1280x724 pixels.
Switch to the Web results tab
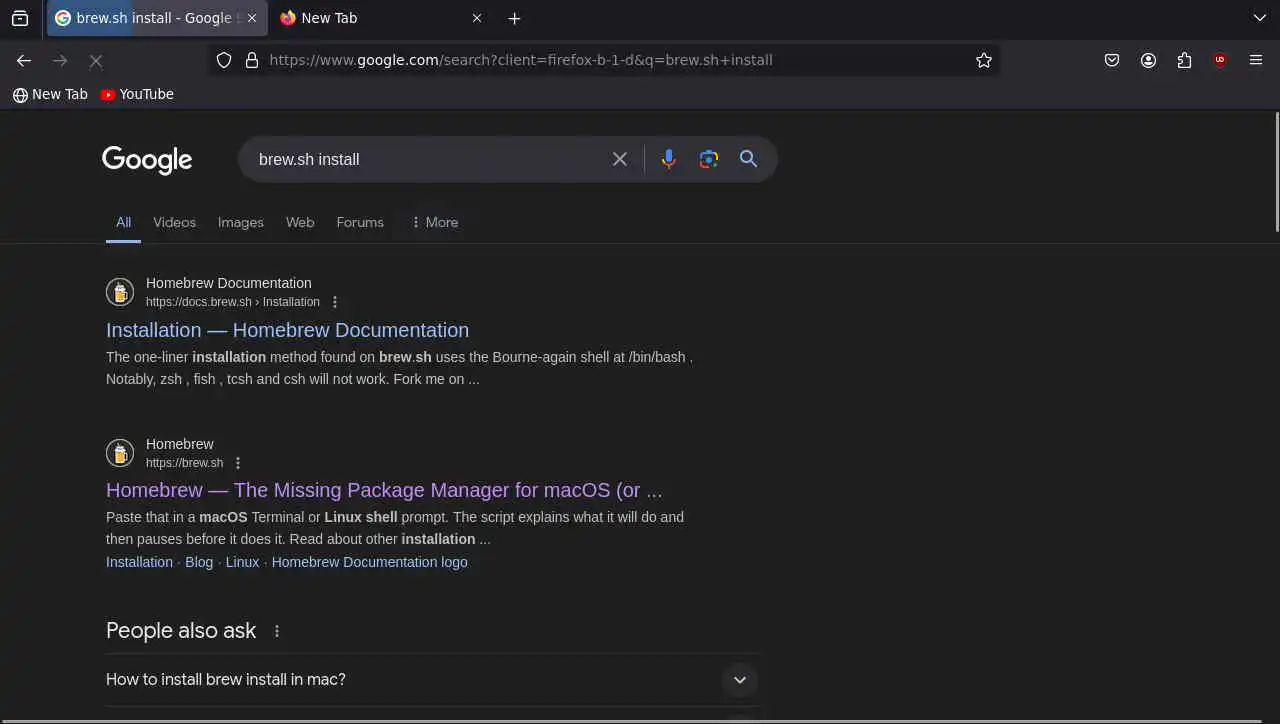coord(300,222)
